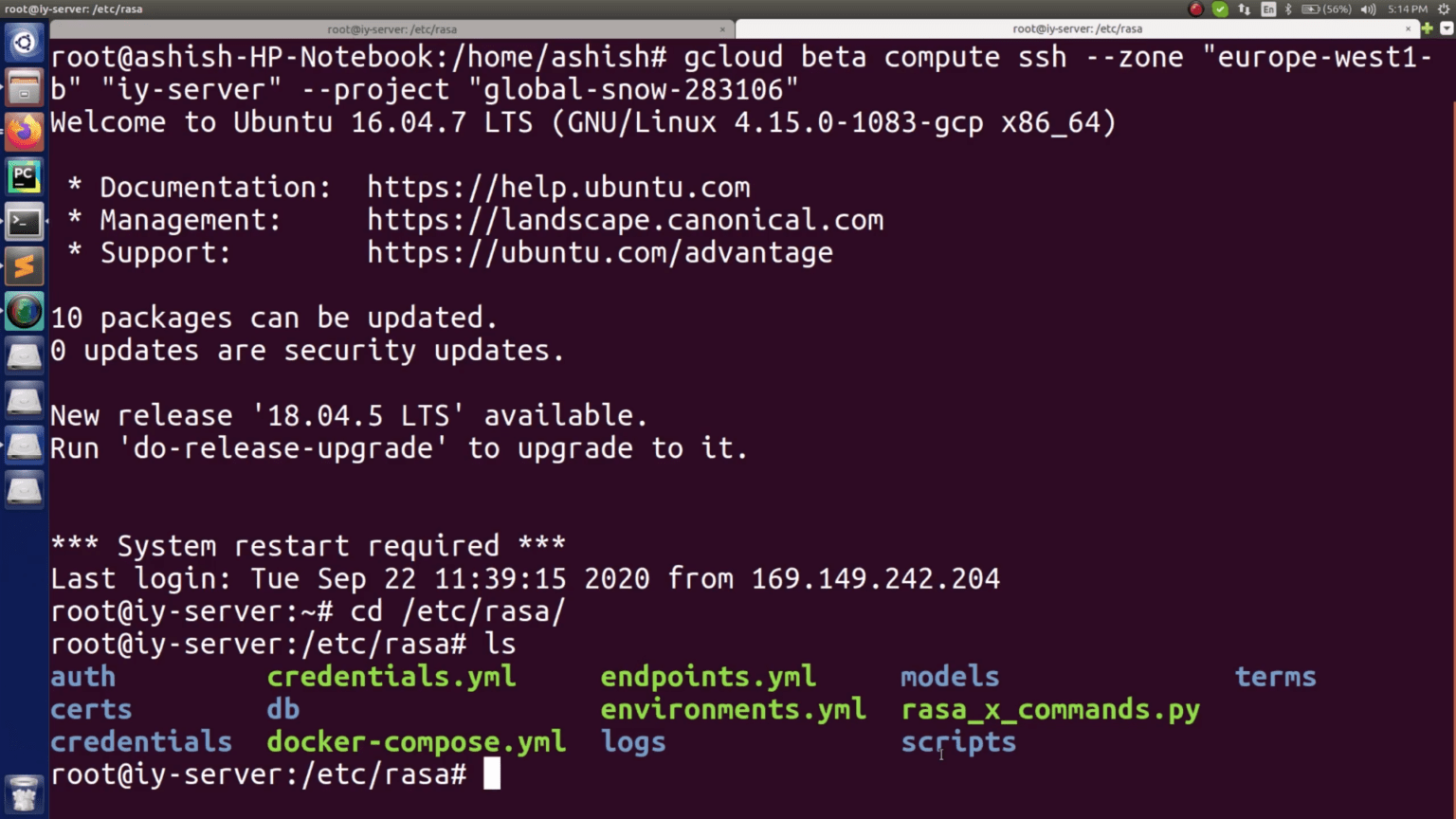Click the green plus to open new tab
Image resolution: width=1456 pixels, height=819 pixels.
pyautogui.click(x=1428, y=29)
